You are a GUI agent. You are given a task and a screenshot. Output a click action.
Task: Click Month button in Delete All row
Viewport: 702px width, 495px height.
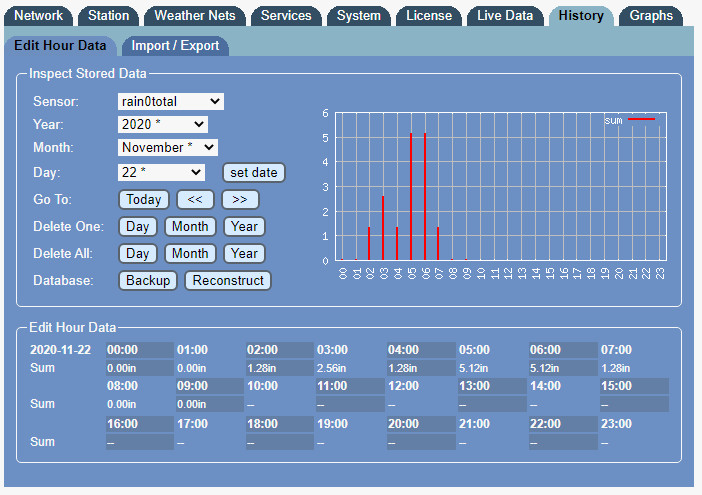[x=190, y=254]
